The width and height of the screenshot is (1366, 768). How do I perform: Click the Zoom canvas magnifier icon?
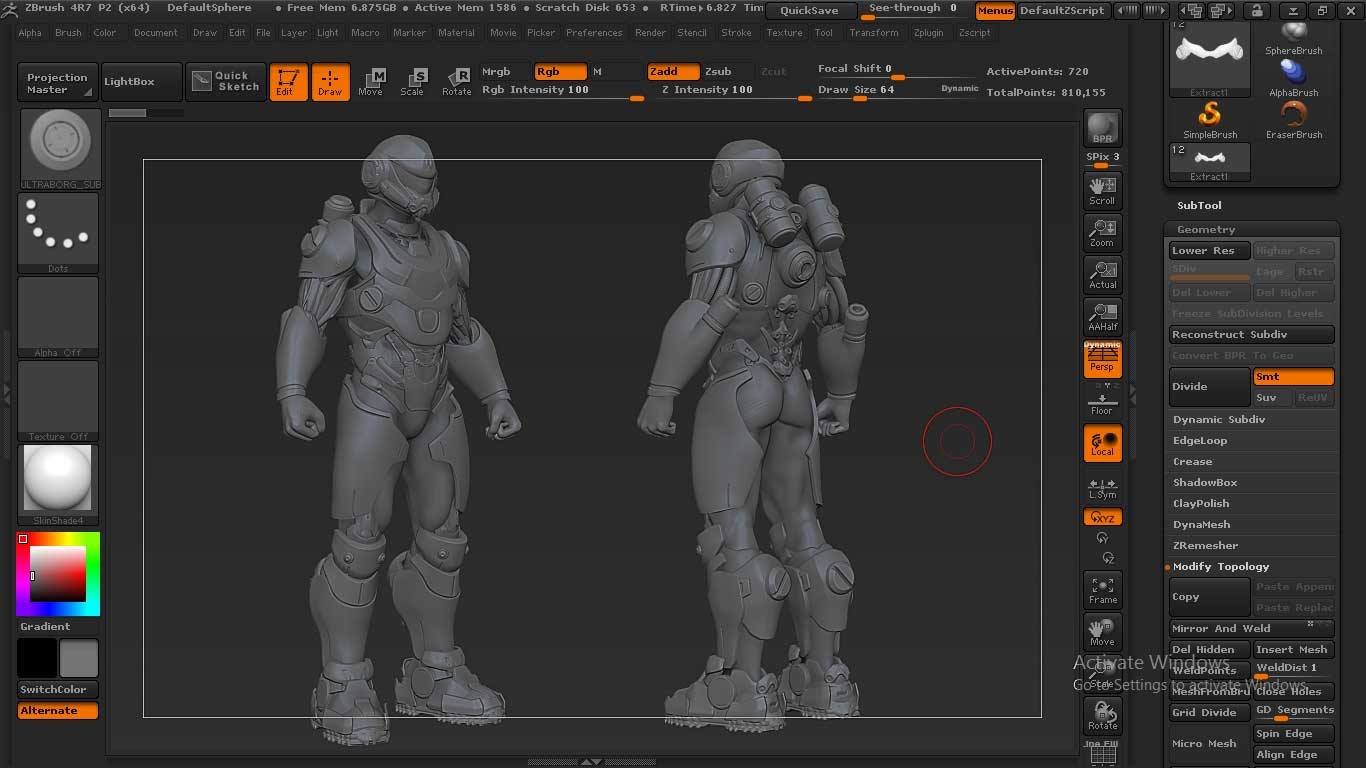point(1102,232)
